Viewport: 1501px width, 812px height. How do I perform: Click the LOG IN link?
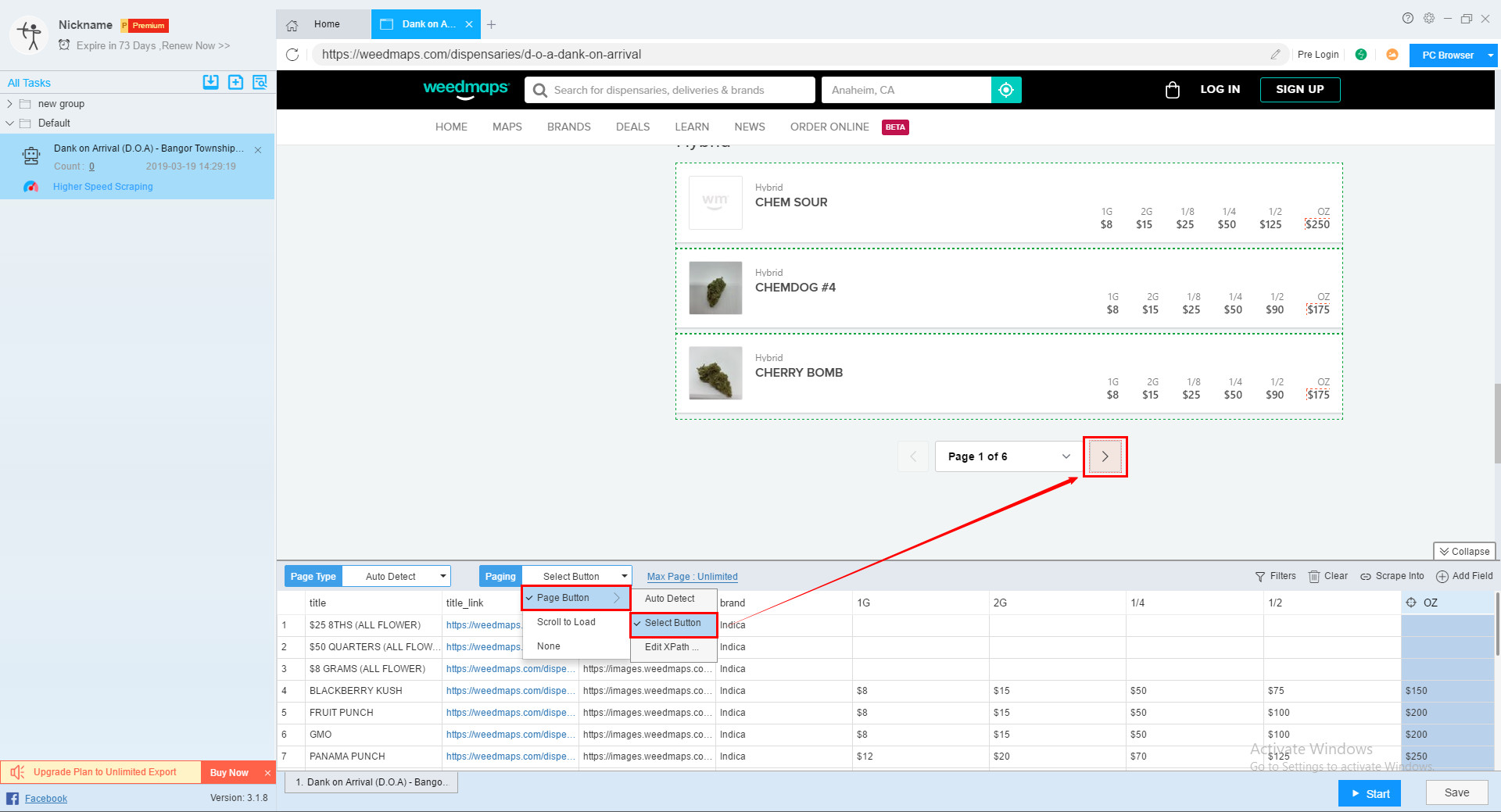[x=1220, y=90]
